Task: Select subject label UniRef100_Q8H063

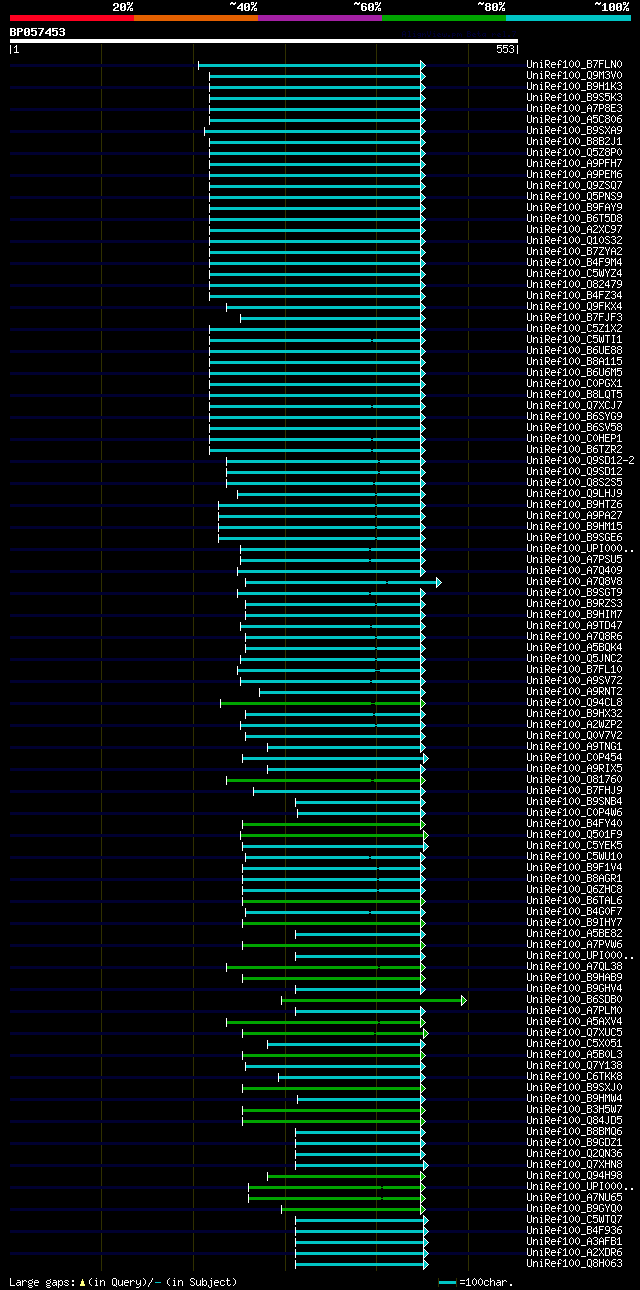Action: [574, 1264]
